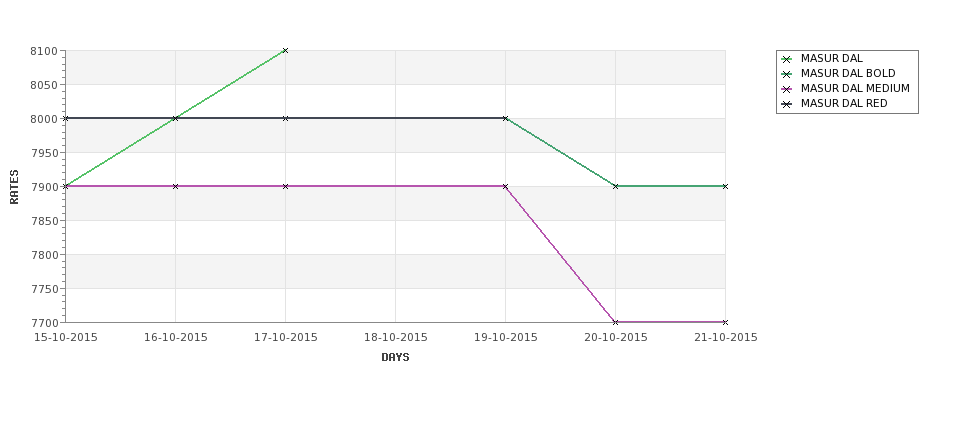Click the MASUR DAL RED legend marker
Screen dimensions: 975x429
(x=787, y=104)
